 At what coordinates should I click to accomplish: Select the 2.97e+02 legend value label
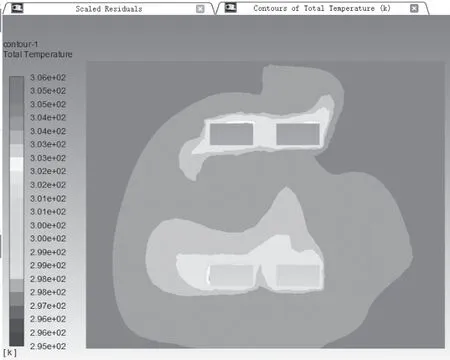click(48, 306)
